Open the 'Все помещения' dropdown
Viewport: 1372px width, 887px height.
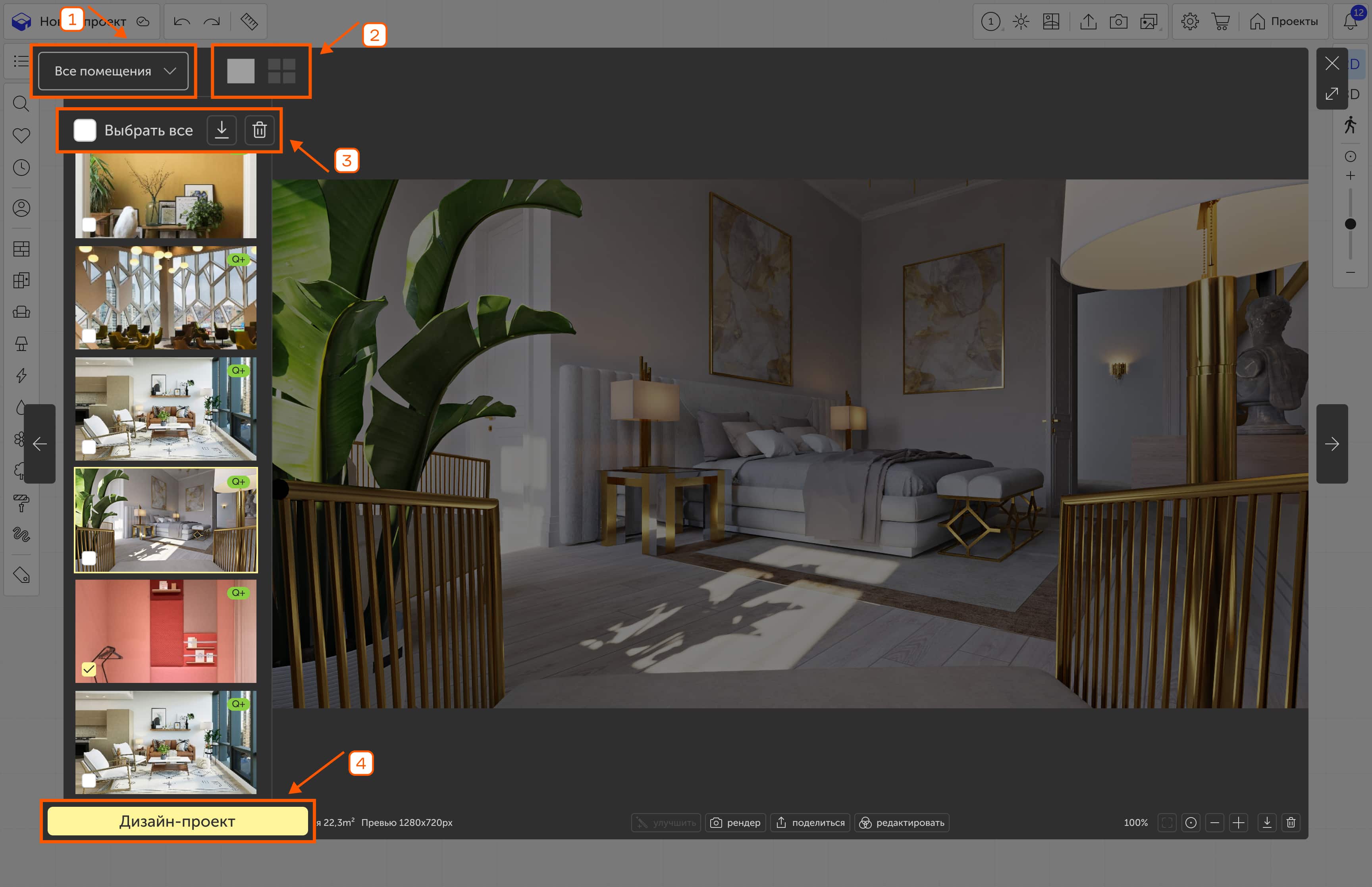click(x=114, y=71)
